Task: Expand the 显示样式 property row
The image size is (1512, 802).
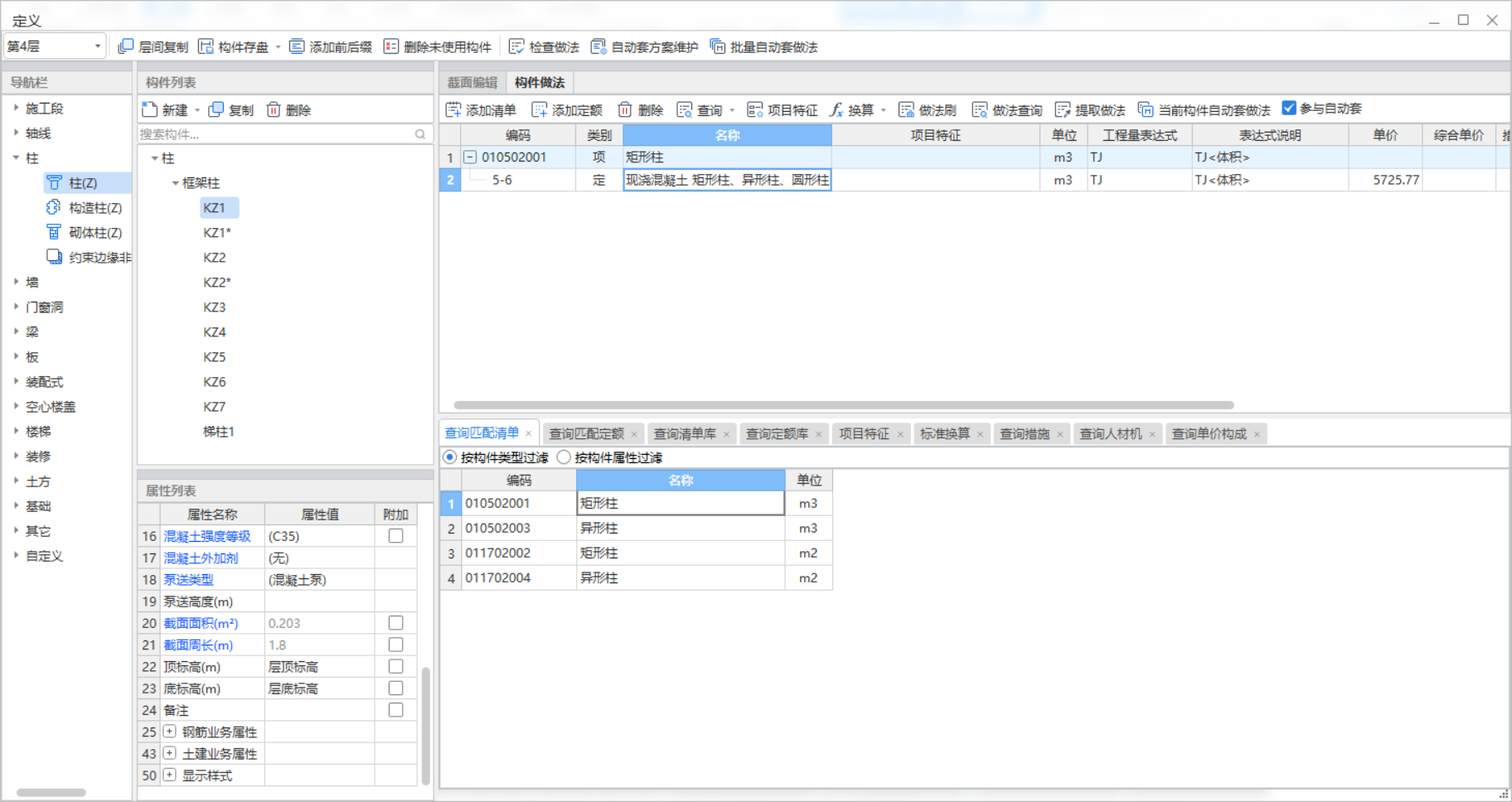Action: coord(169,775)
